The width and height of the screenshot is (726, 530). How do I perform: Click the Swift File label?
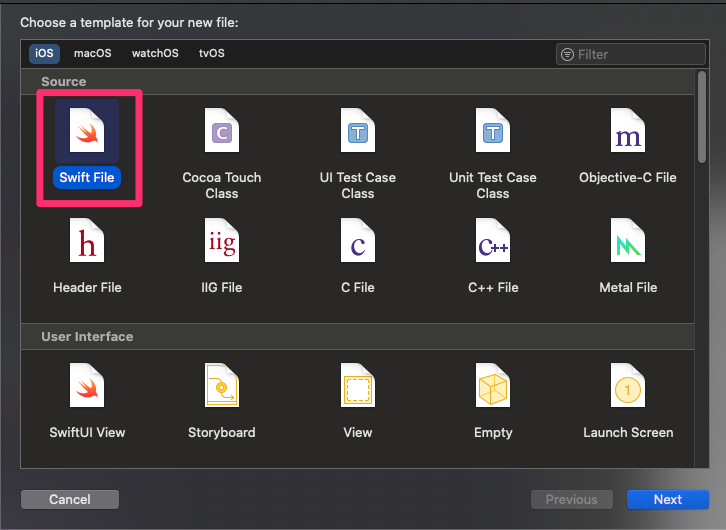tap(87, 178)
